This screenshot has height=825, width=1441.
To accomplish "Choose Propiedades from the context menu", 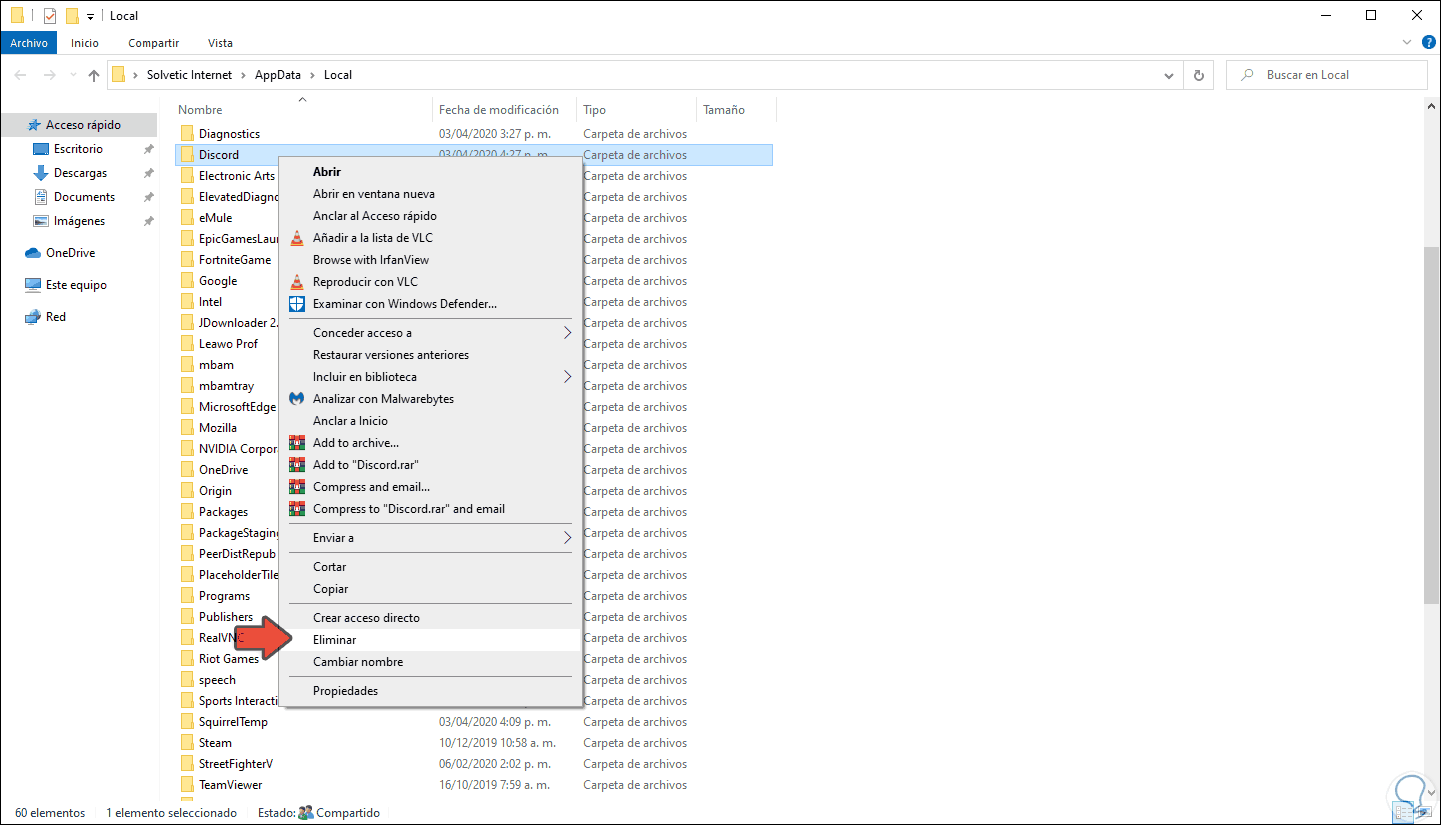I will pos(431,691).
